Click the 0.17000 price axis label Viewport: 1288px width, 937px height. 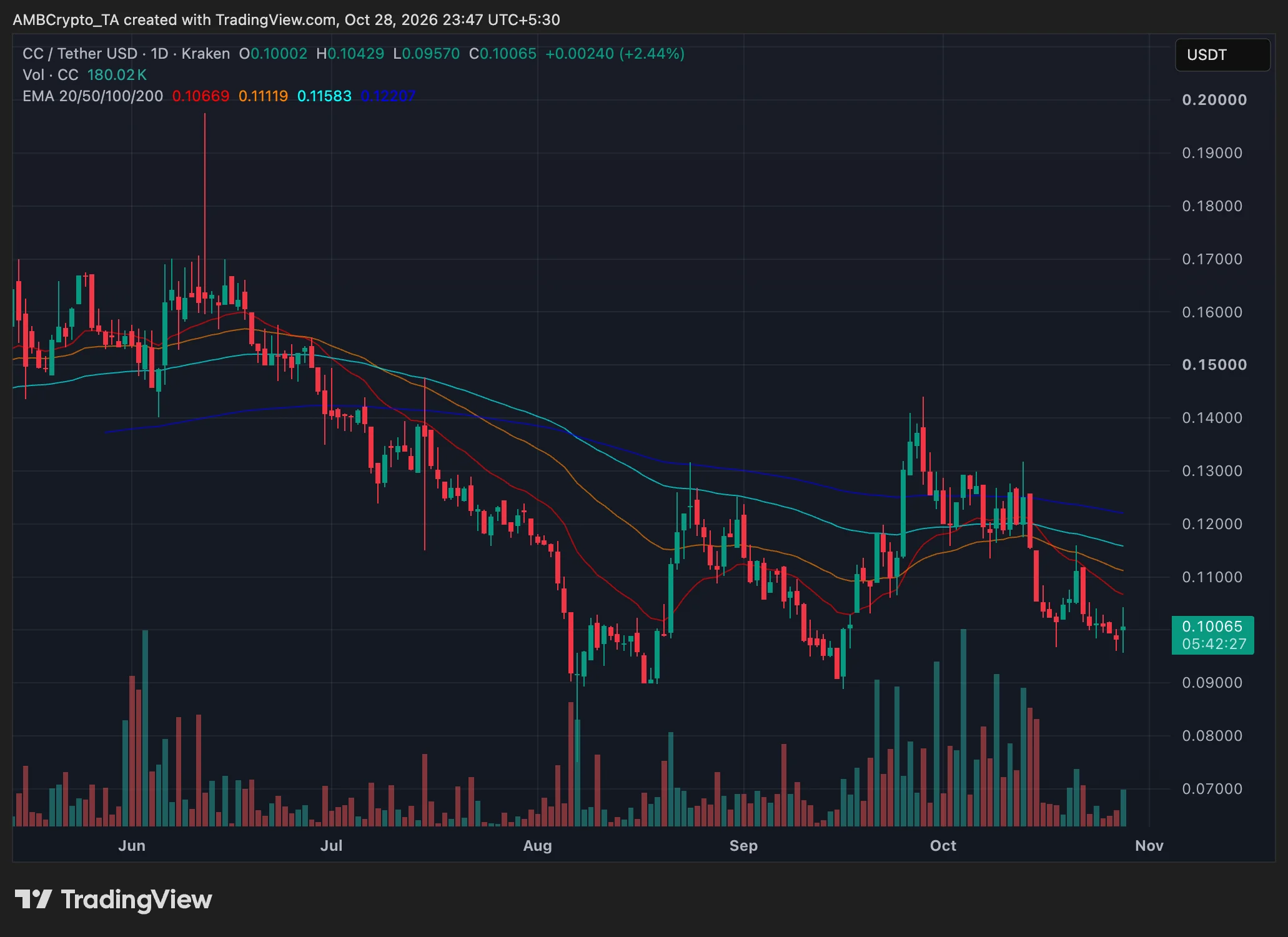tap(1212, 259)
